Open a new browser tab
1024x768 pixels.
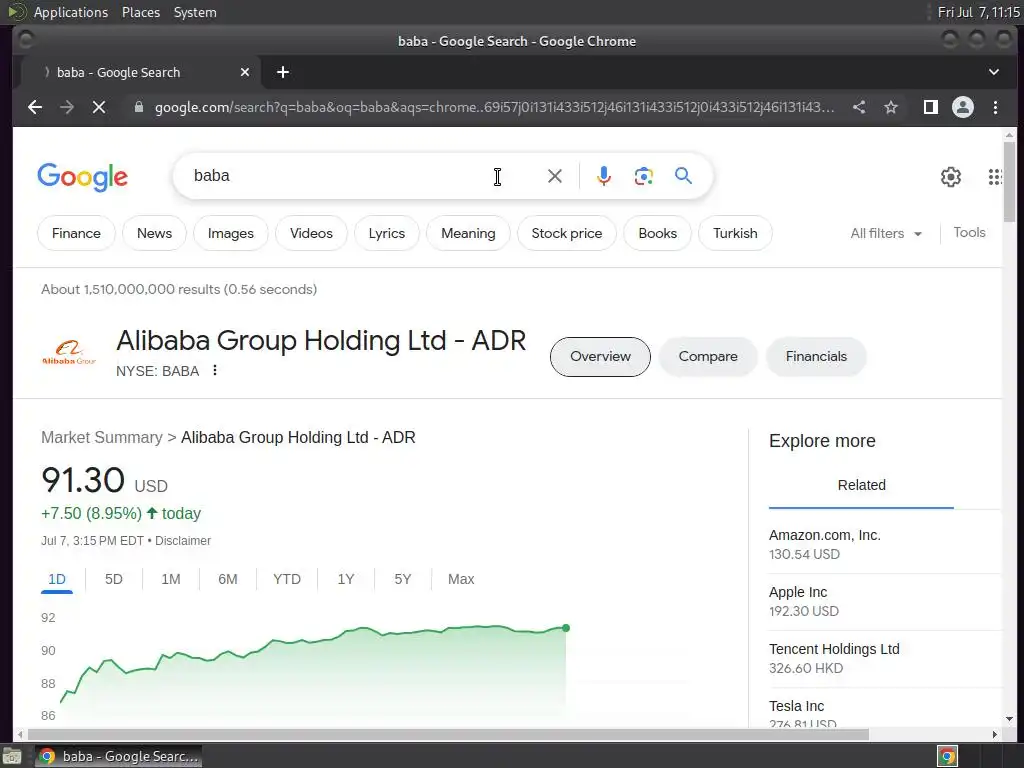click(283, 72)
